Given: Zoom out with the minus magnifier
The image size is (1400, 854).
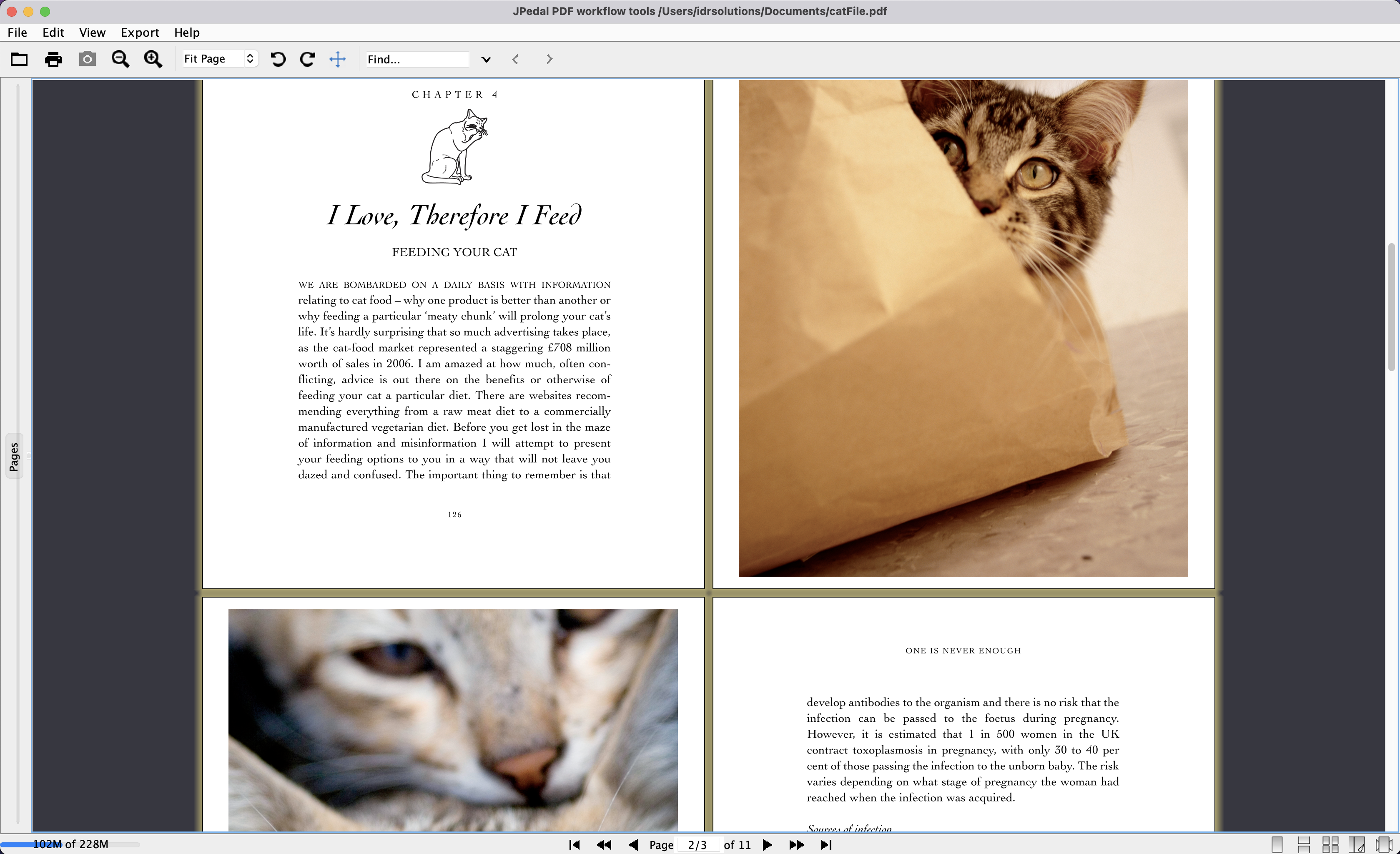Looking at the screenshot, I should 120,59.
